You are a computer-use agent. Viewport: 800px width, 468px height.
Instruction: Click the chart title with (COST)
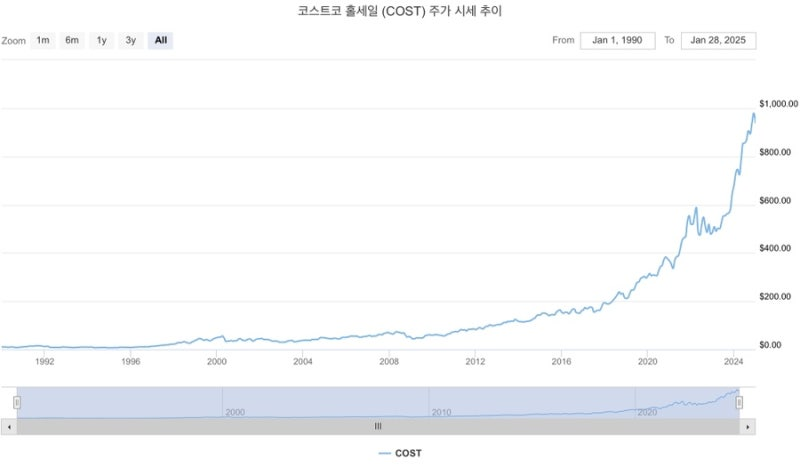click(x=400, y=11)
